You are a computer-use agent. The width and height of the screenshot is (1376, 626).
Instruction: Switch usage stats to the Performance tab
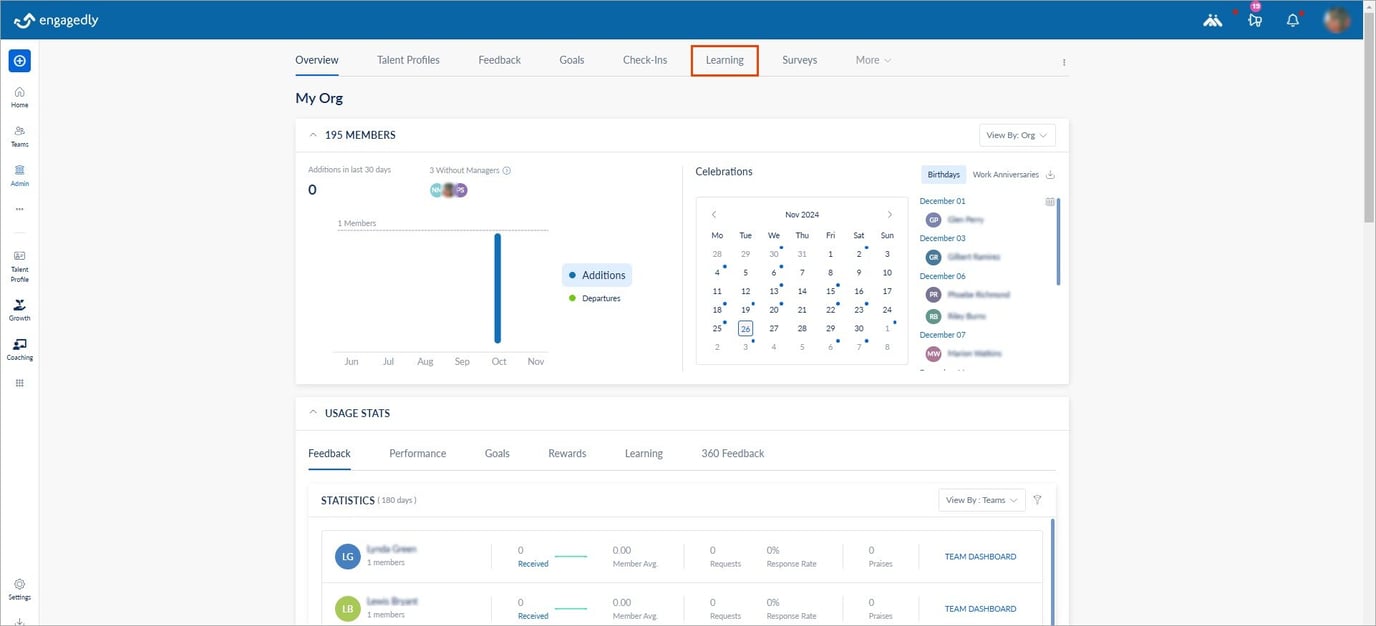click(x=417, y=453)
